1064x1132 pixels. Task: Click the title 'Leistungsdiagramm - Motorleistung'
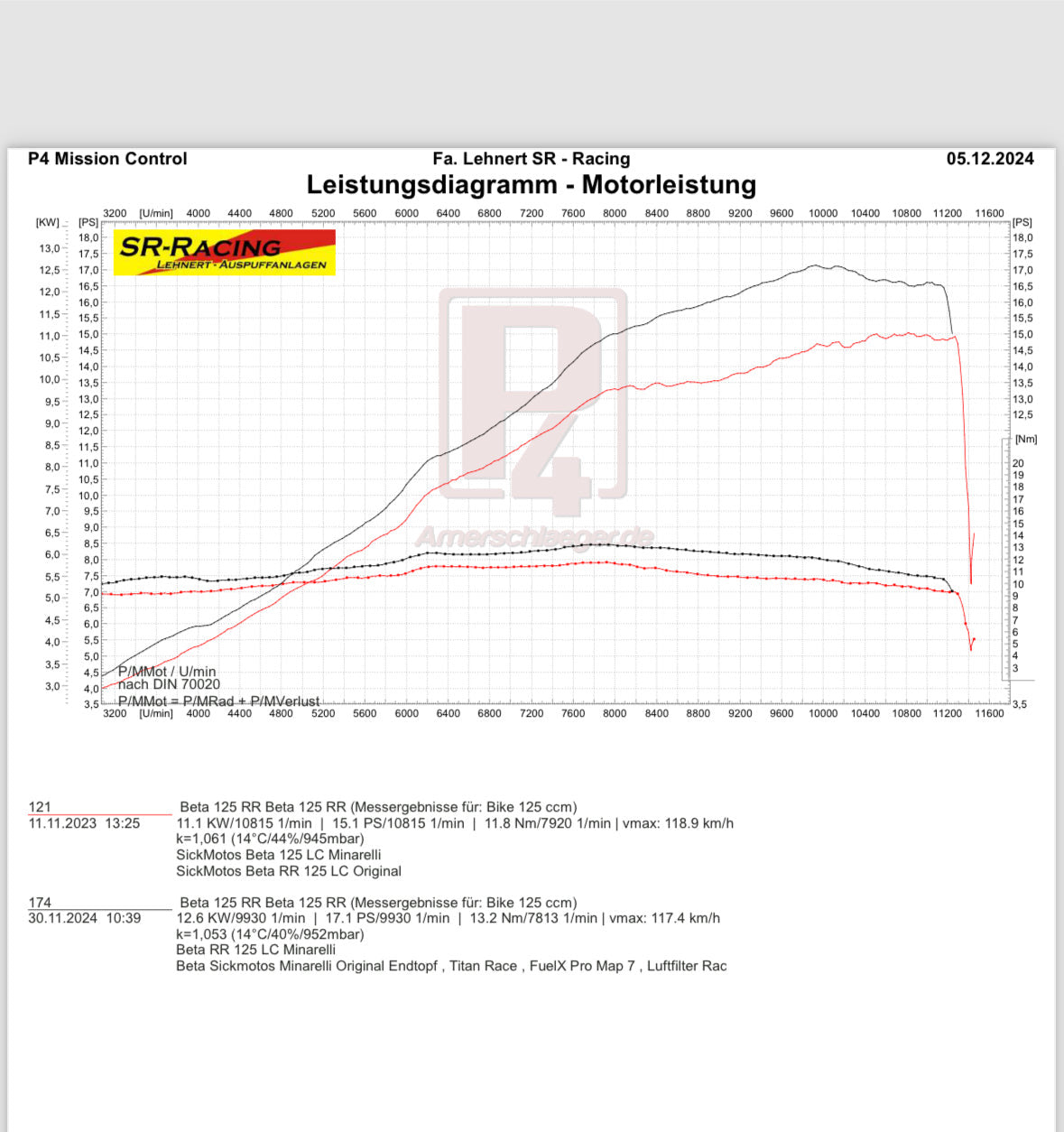pyautogui.click(x=532, y=184)
